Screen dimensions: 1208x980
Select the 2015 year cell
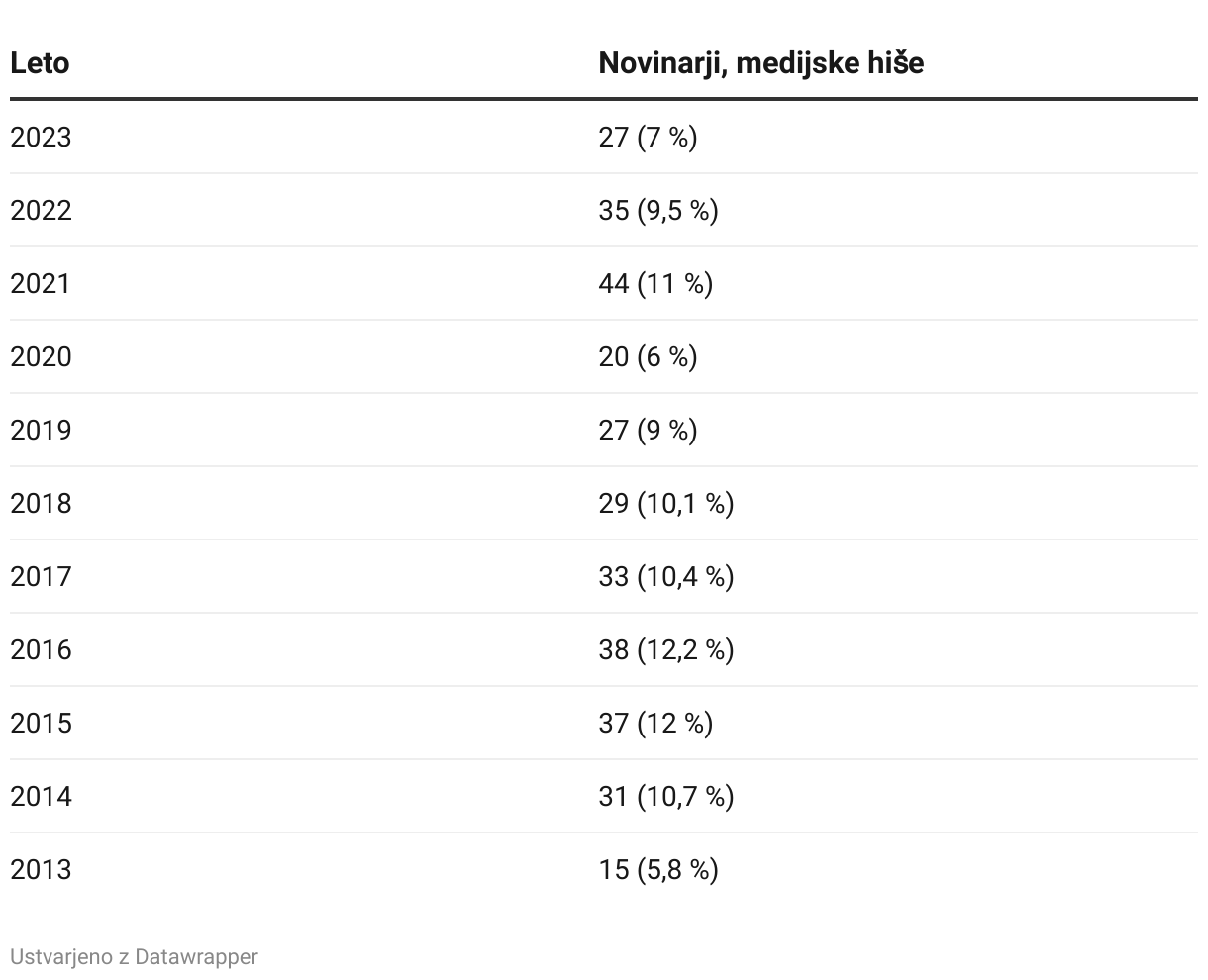click(x=42, y=723)
